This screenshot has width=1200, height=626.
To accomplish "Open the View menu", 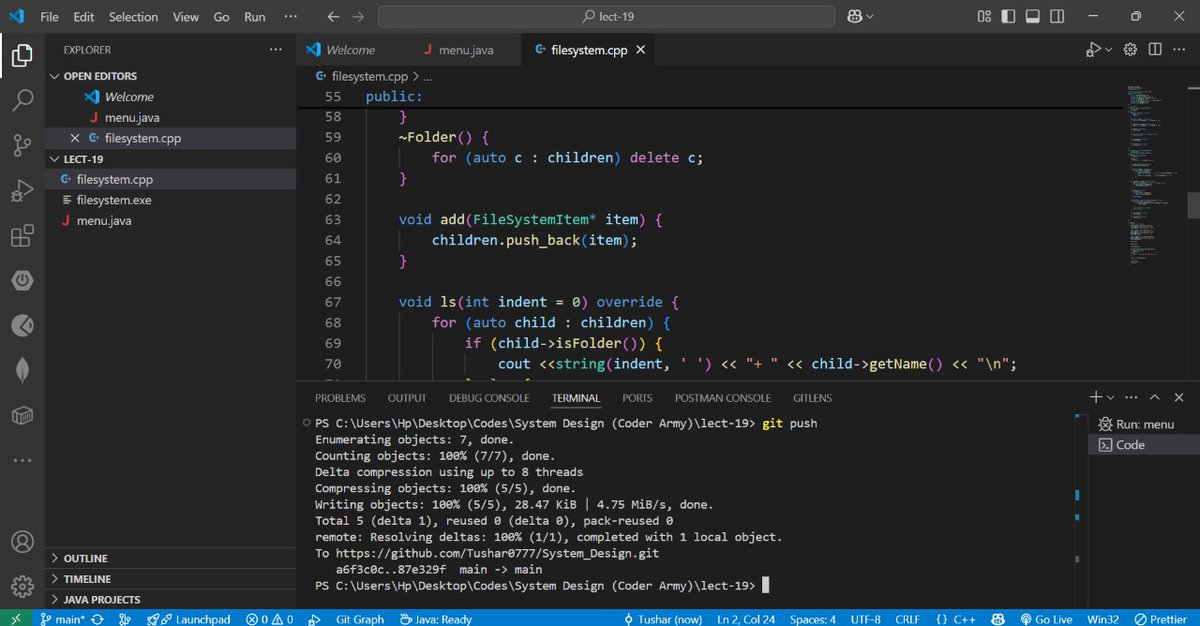I will (x=186, y=17).
